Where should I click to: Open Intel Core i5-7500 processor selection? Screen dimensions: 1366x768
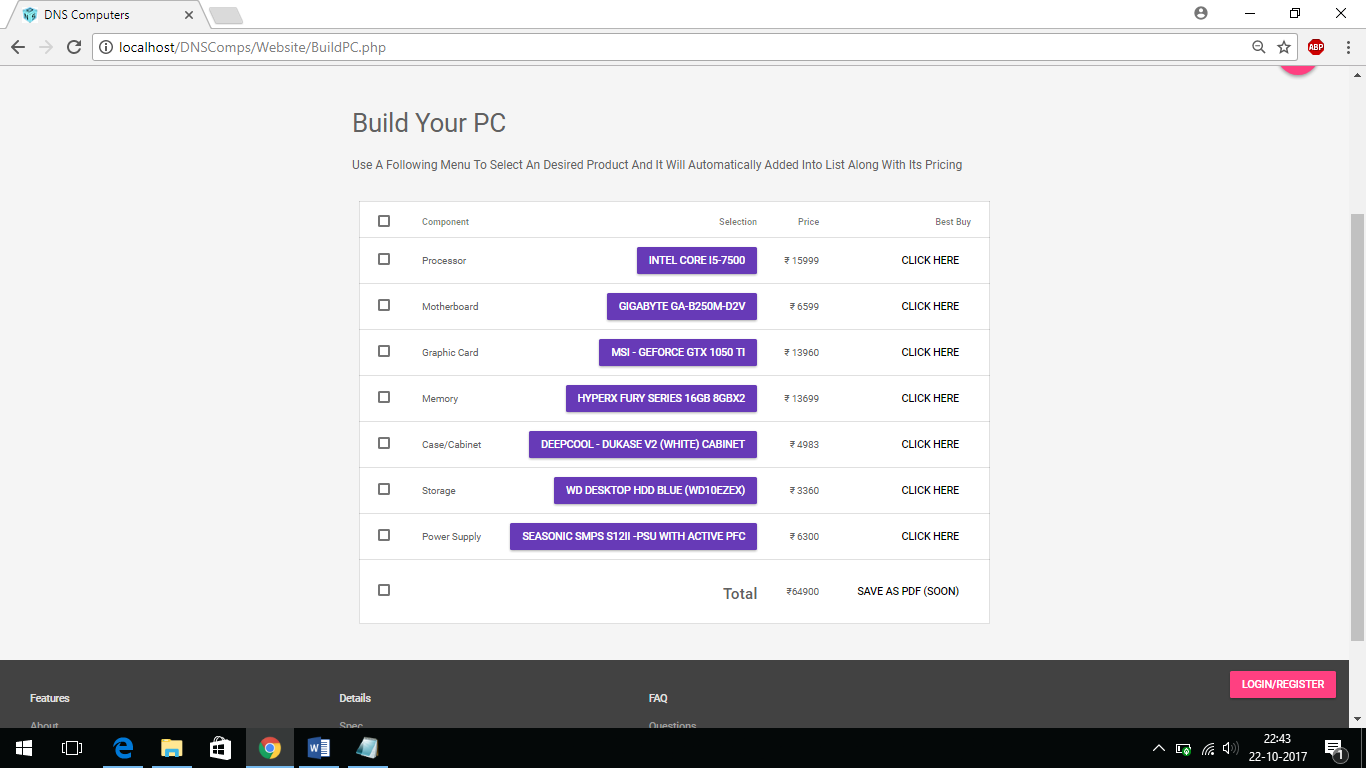697,260
